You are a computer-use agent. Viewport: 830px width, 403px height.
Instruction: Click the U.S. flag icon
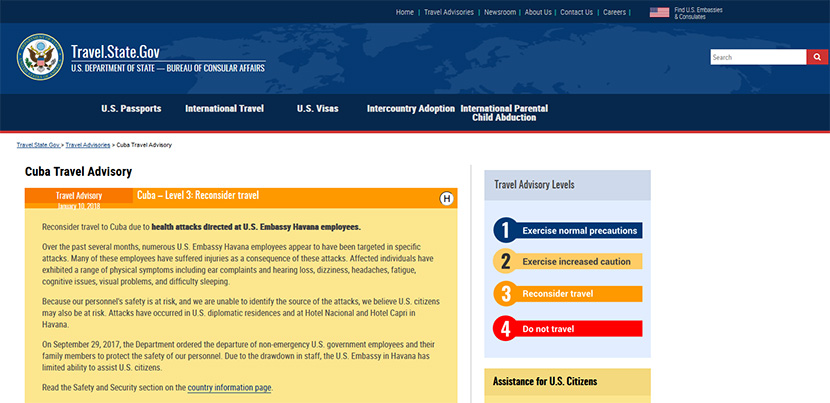pyautogui.click(x=659, y=12)
